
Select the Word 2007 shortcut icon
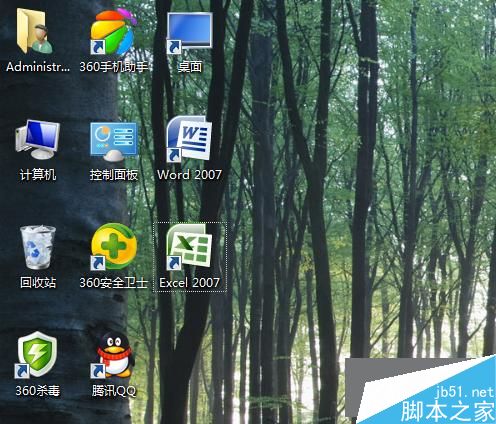click(x=189, y=139)
